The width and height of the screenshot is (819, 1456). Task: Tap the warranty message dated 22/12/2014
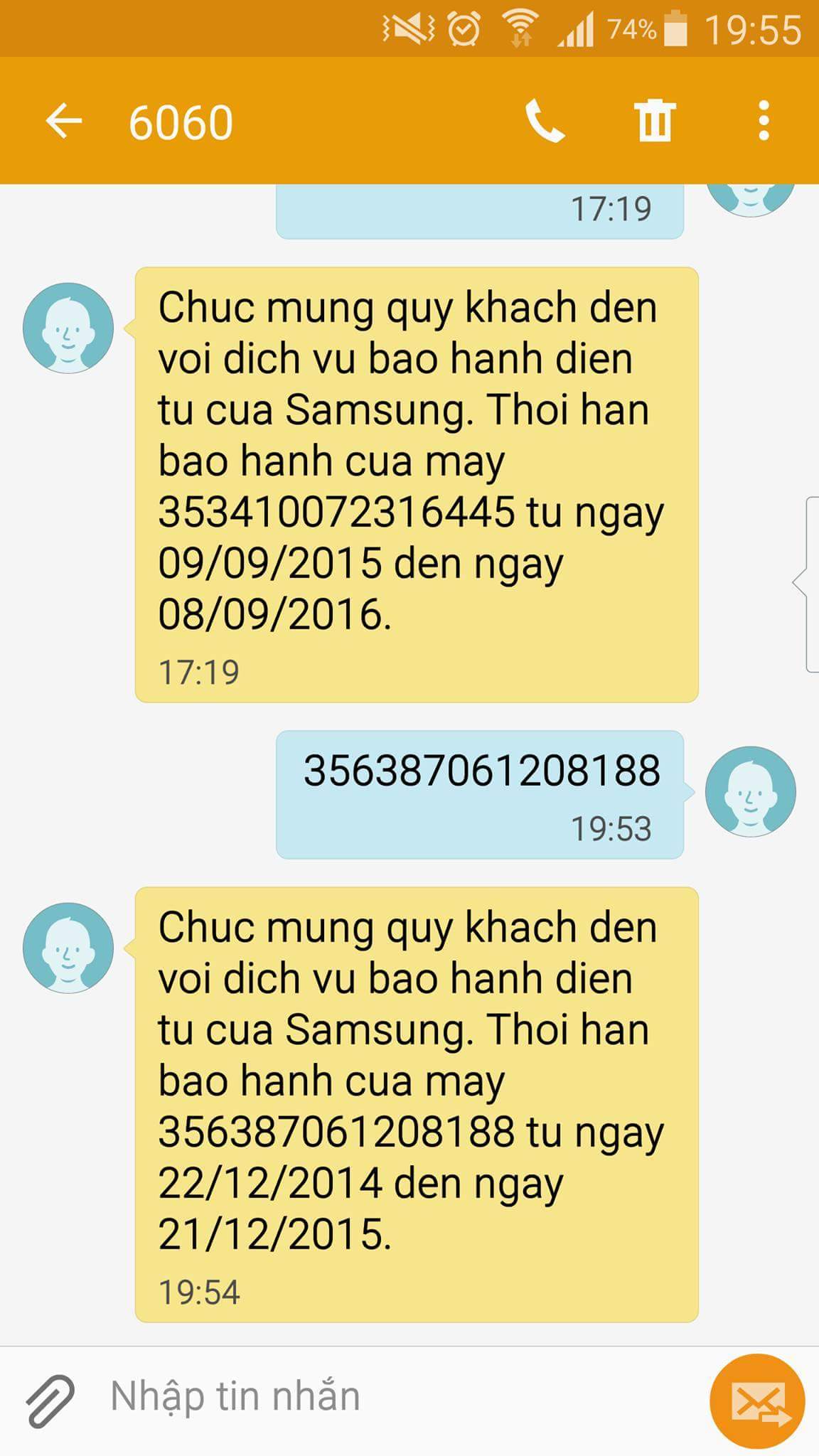click(x=417, y=1105)
